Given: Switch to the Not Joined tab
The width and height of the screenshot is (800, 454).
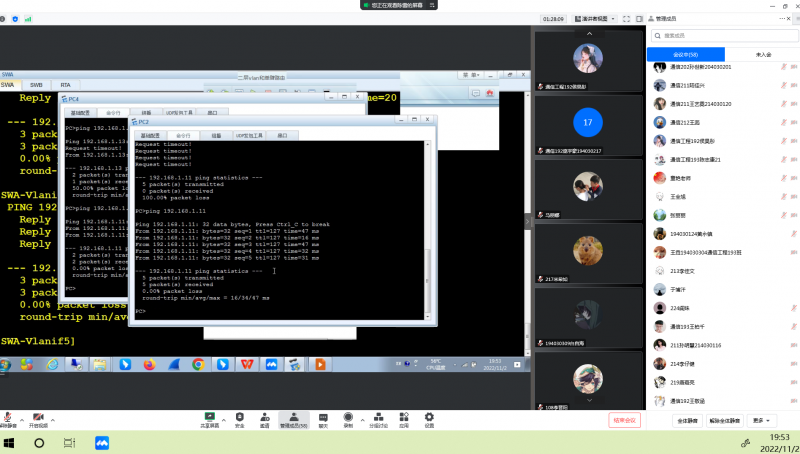Looking at the screenshot, I should (763, 54).
